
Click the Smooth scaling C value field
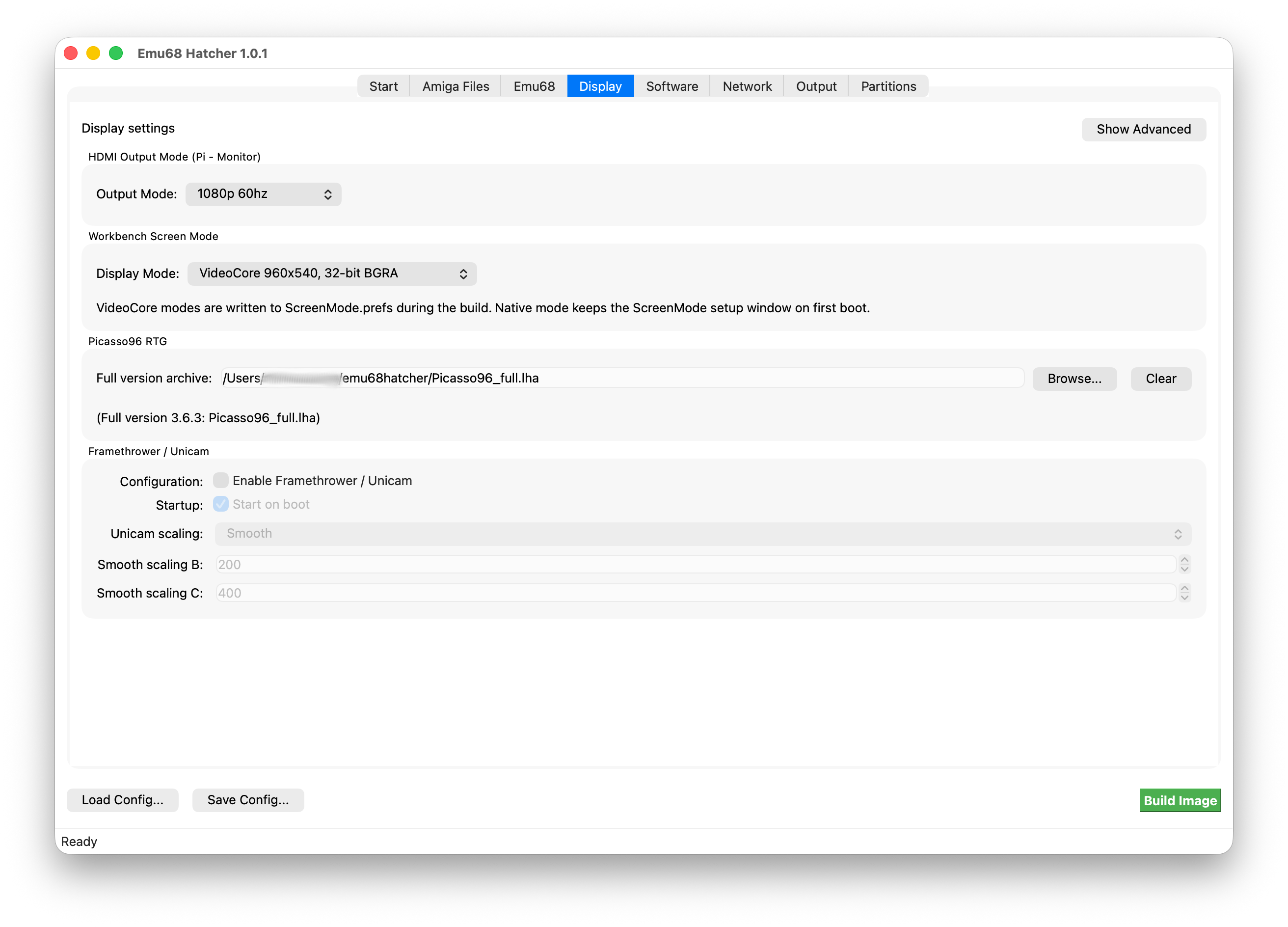click(695, 593)
